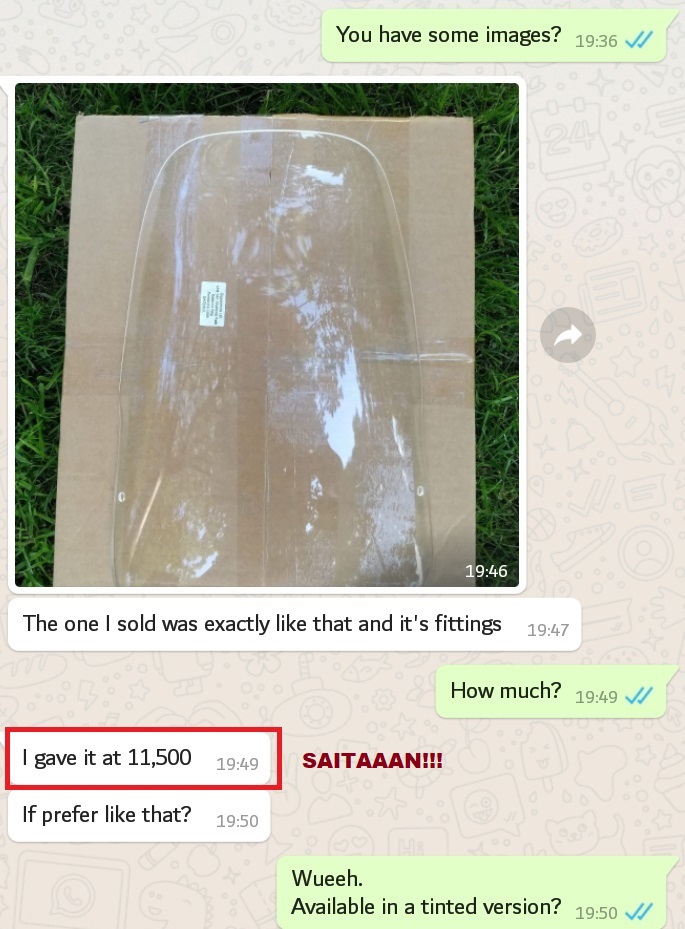Tap read ticks on the 'Wueeh.' message
685x929 pixels.
click(639, 912)
